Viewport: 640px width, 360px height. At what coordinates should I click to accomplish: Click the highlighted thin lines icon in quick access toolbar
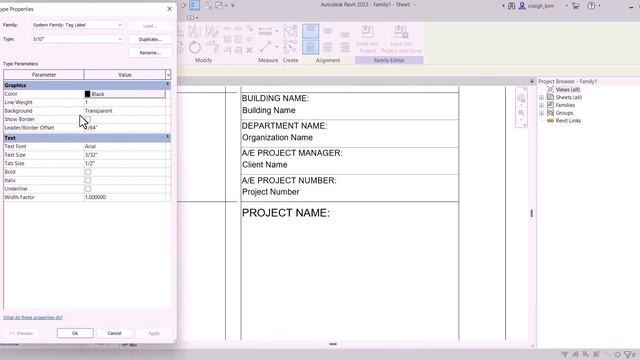click(194, 5)
